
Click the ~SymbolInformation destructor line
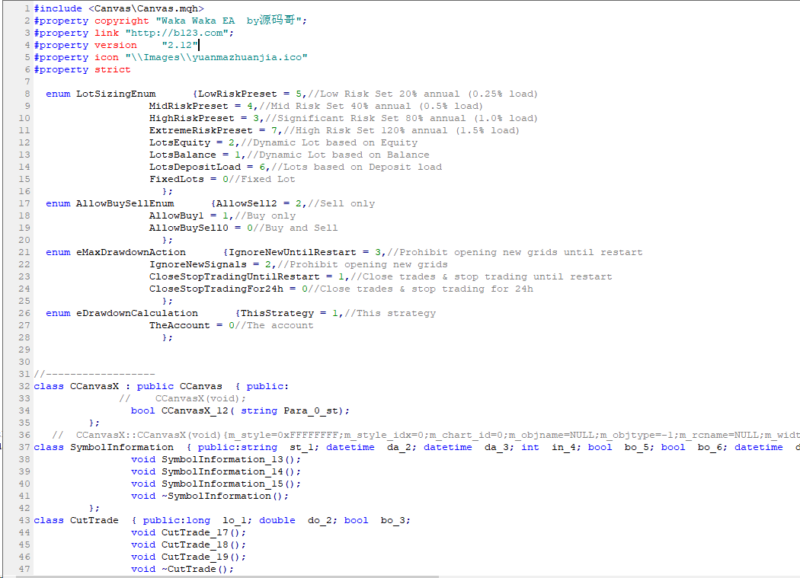click(224, 496)
